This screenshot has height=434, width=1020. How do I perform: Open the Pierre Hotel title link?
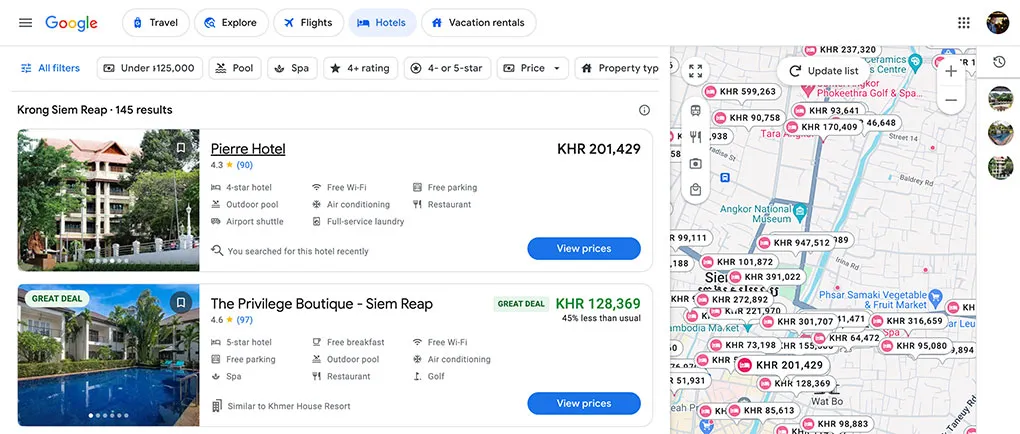(248, 149)
